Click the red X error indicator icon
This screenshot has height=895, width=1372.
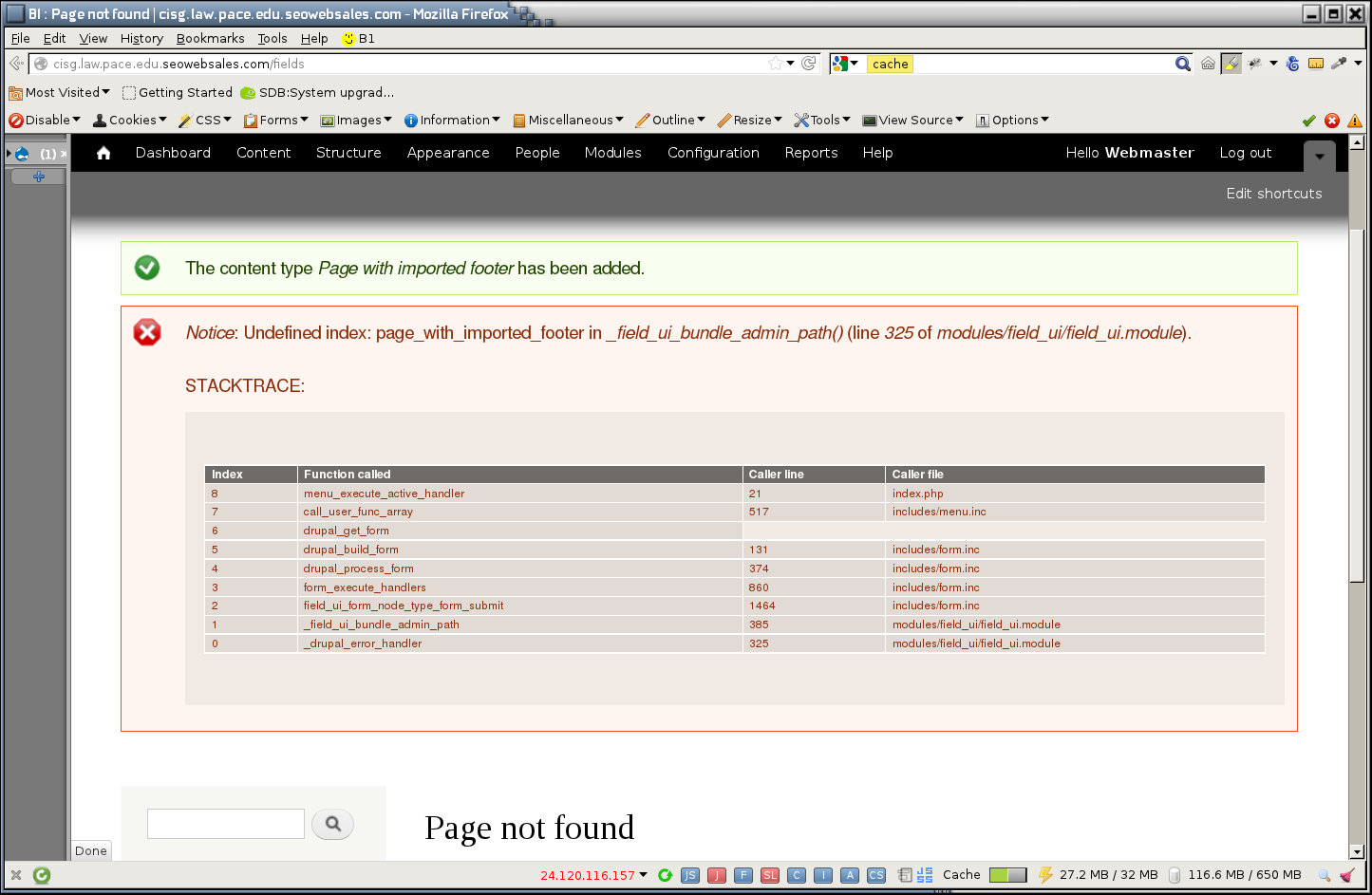tap(1332, 121)
